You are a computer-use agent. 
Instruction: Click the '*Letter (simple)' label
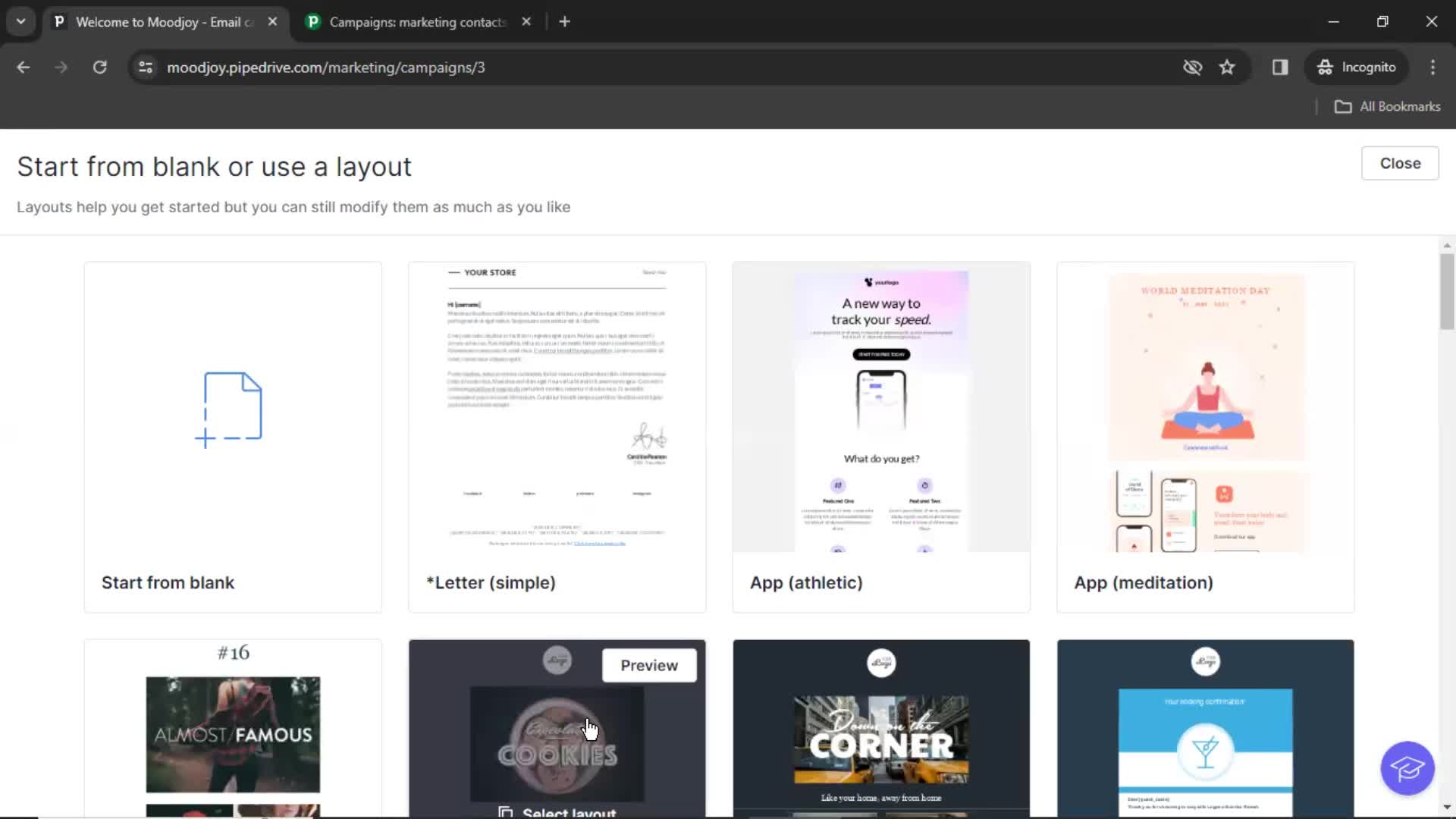coord(491,583)
